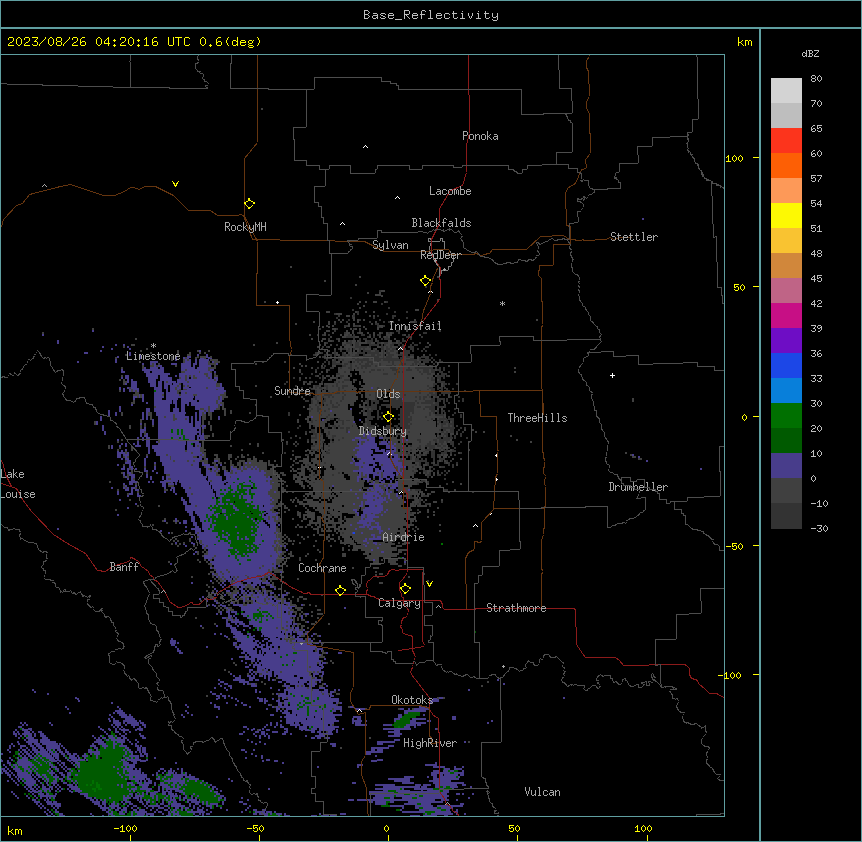Click the km label in the bottom left
This screenshot has height=842, width=862.
pyautogui.click(x=15, y=830)
